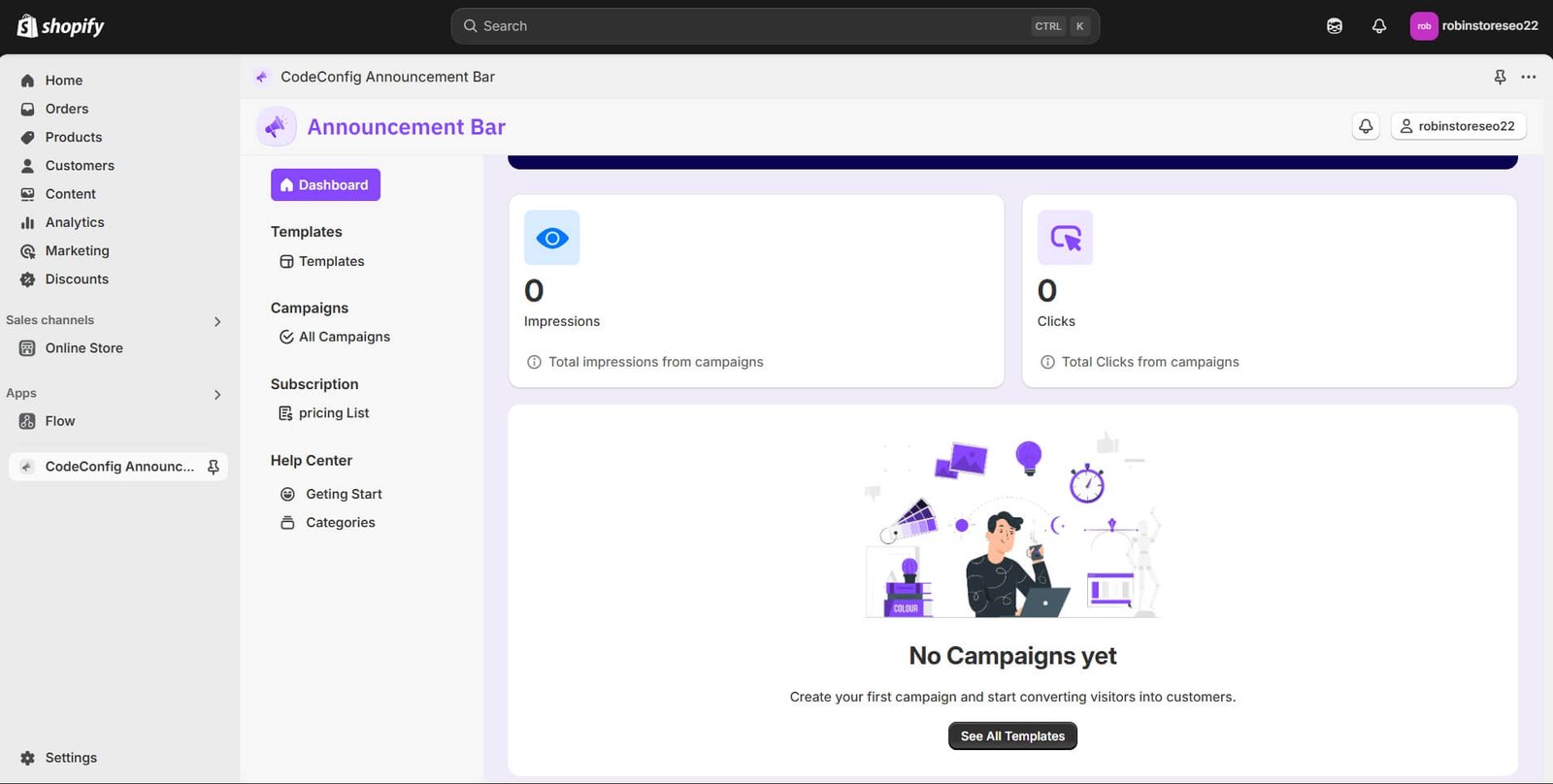Viewport: 1553px width, 784px height.
Task: Expand the Apps section chevron
Action: [x=217, y=395]
